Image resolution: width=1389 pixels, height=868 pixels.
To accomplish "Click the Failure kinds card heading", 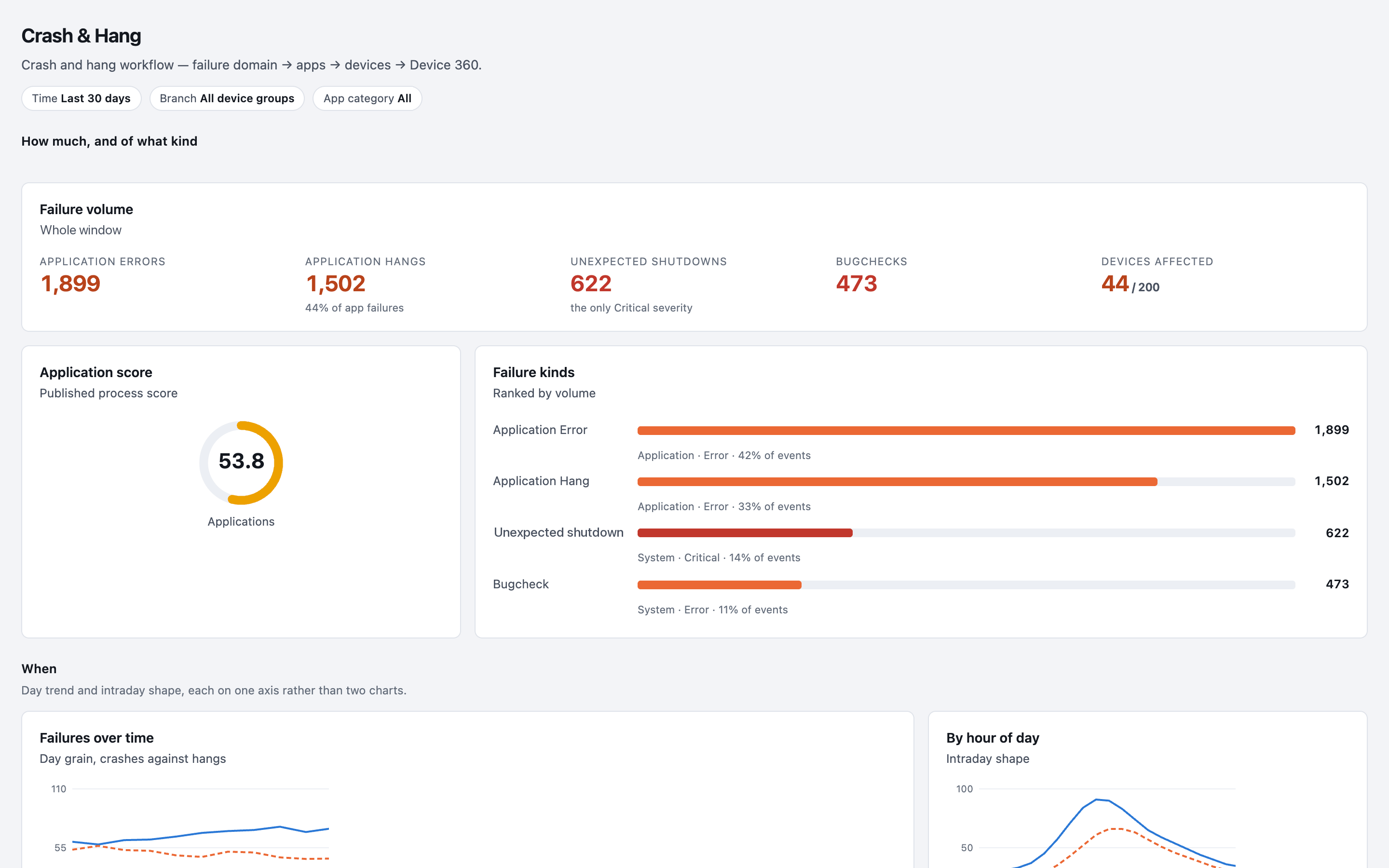I will (x=534, y=373).
